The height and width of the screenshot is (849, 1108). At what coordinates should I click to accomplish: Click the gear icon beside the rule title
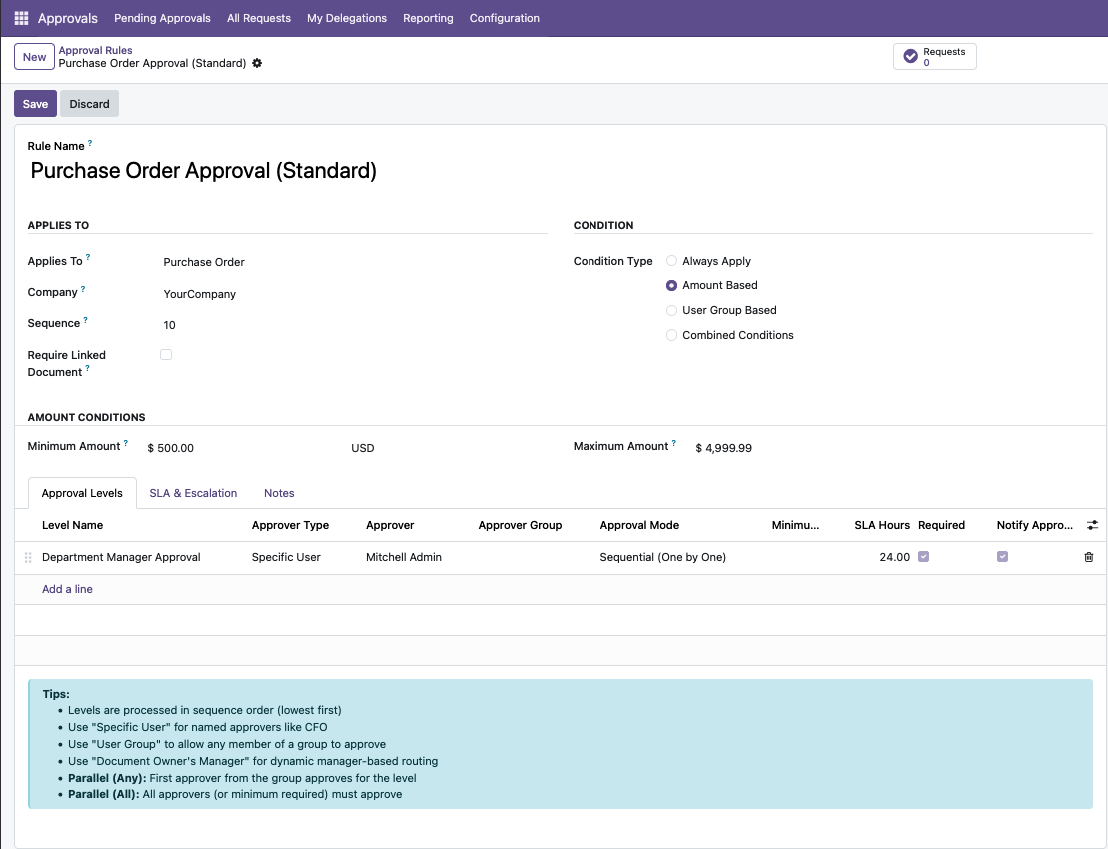(257, 63)
